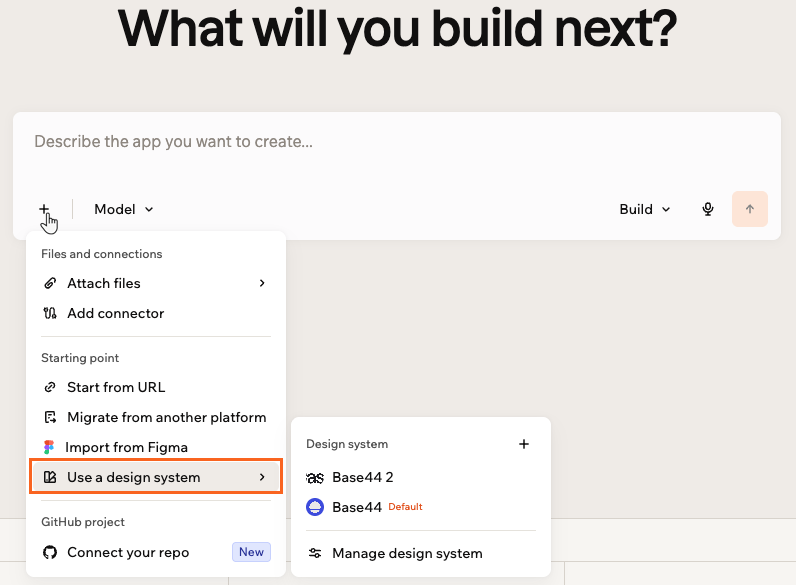Click the blue Base44 logo icon
This screenshot has width=796, height=585.
315,507
